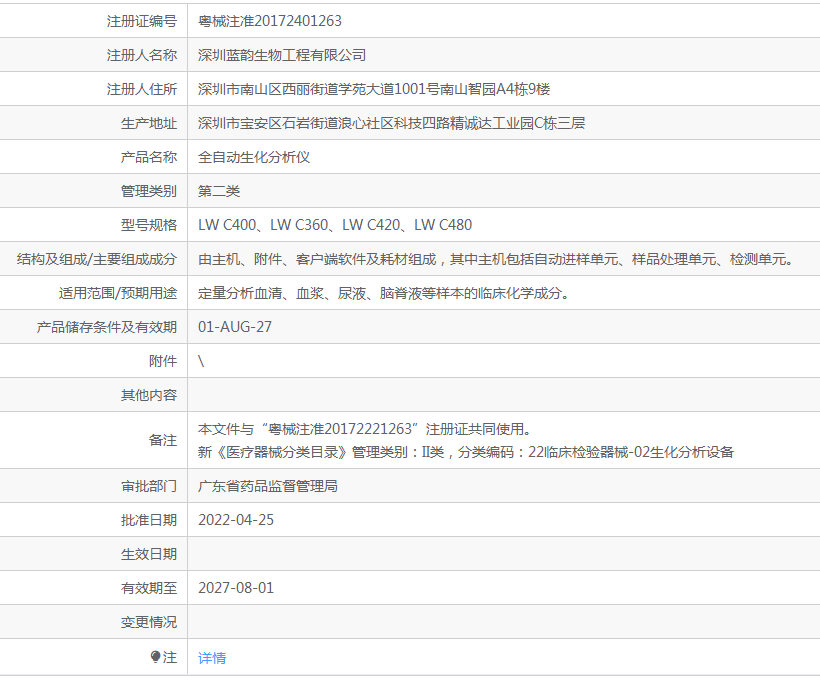Viewport: 820px width, 684px height.
Task: Select registrant name 深圳蓝韵生物工程有限公司
Action: pyautogui.click(x=282, y=55)
